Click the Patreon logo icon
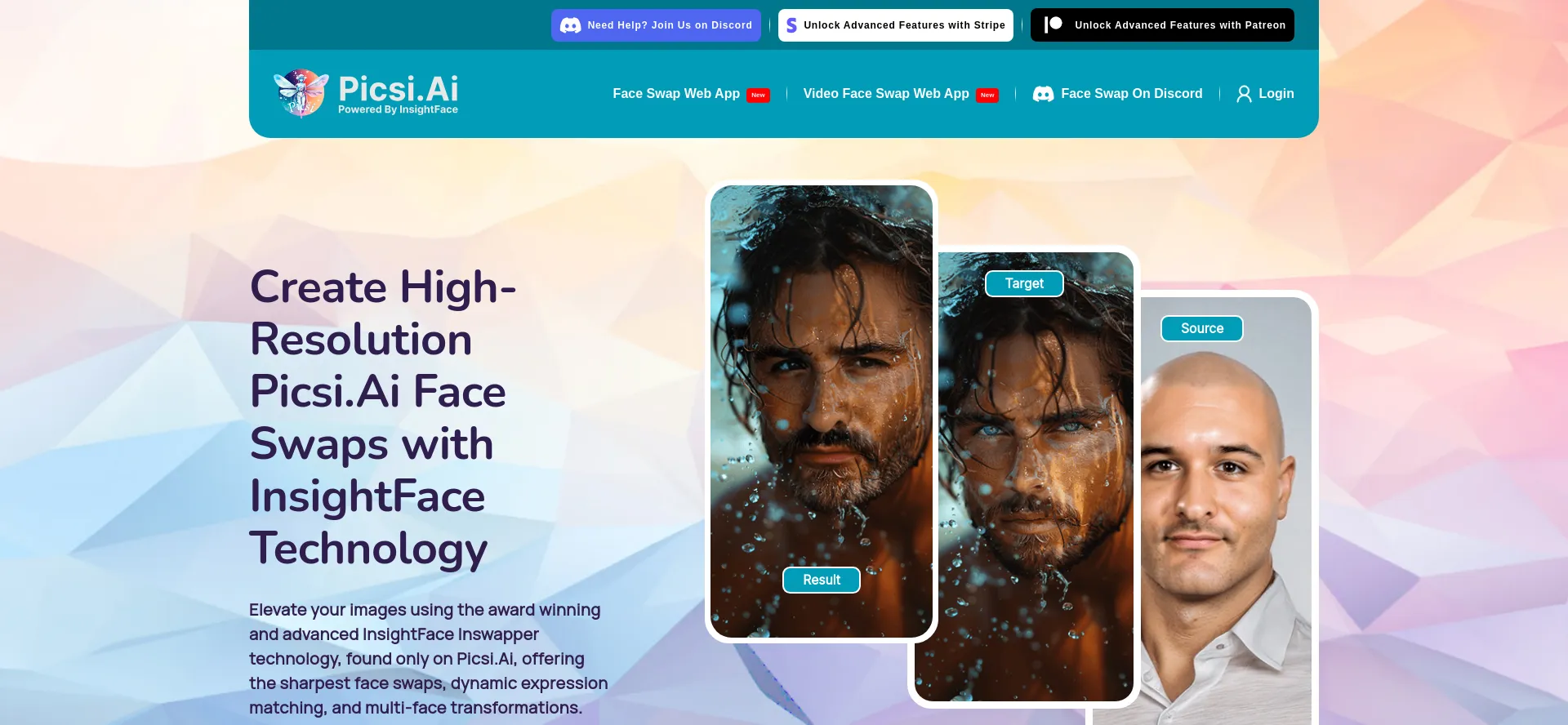Viewport: 1568px width, 725px height. point(1053,24)
